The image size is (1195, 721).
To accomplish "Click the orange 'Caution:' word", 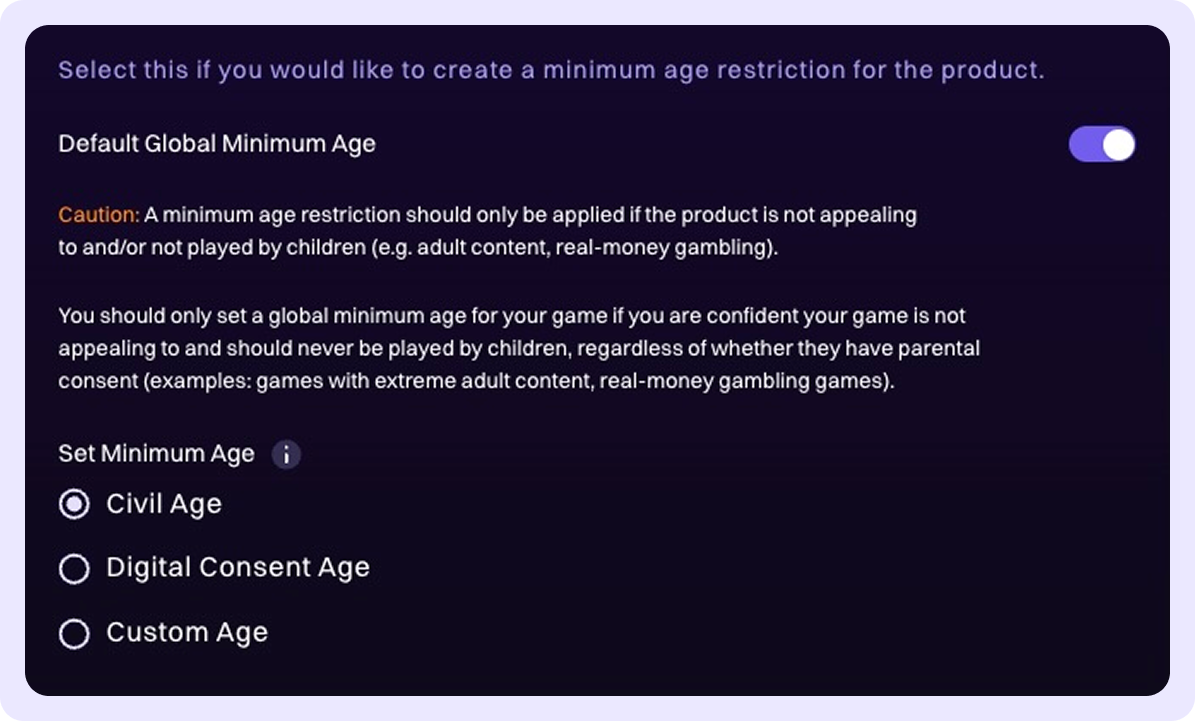I will click(x=98, y=215).
